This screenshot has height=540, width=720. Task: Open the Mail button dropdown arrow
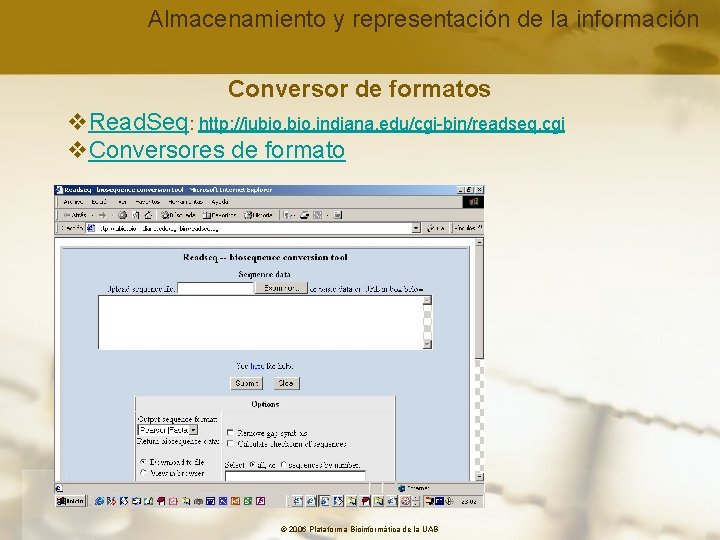click(x=294, y=215)
